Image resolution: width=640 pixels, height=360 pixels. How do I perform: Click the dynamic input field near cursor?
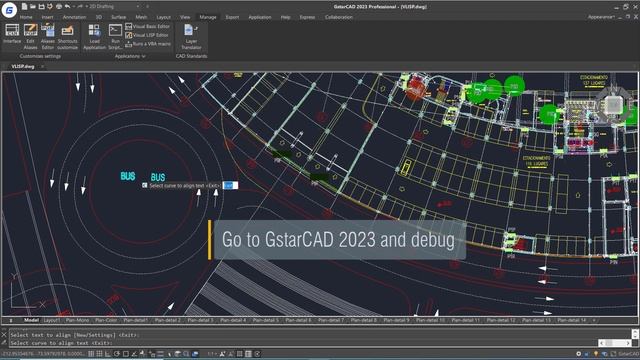click(230, 185)
